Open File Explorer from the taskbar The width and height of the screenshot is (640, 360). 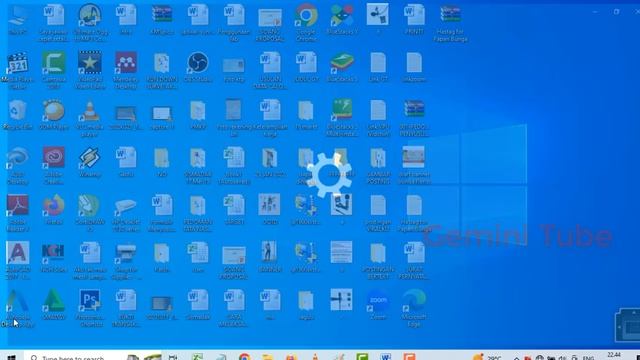pos(268,357)
